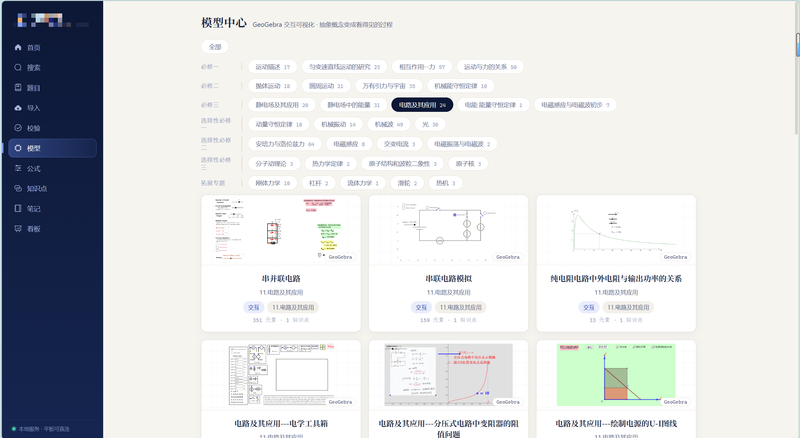
Task: Pick the 安培力与洛伦兹力 filter chip
Action: pos(285,144)
